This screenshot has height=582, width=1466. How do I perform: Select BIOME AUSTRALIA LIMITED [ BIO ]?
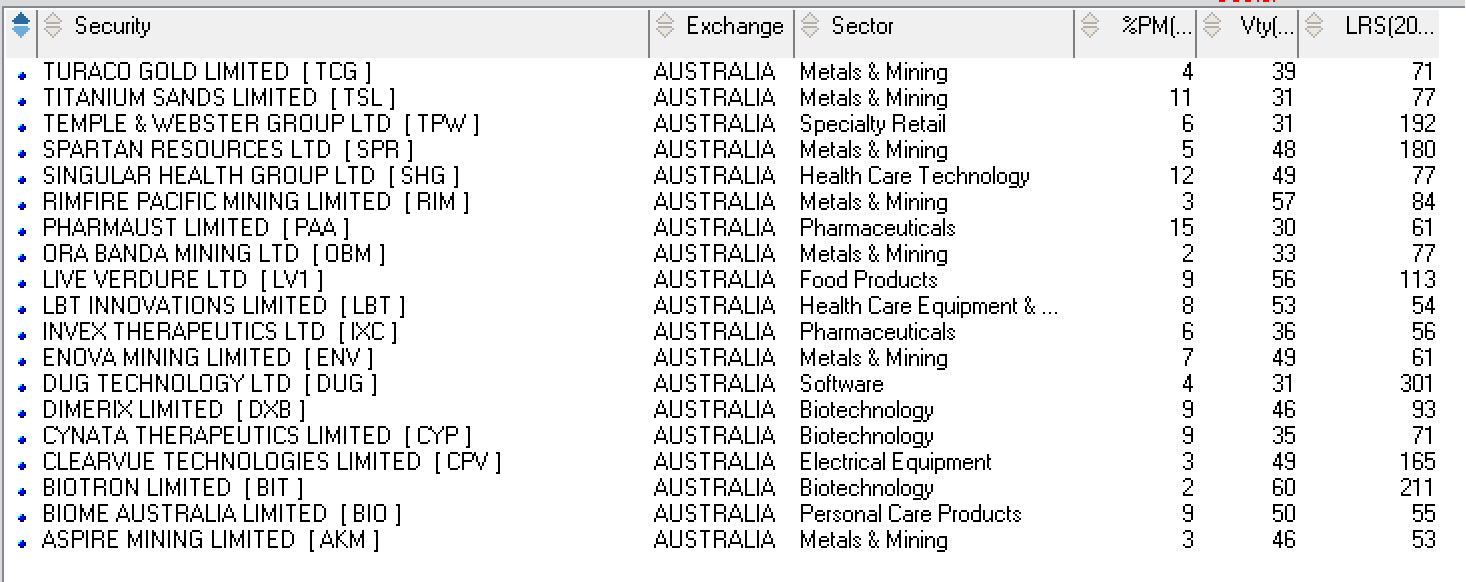coord(222,514)
